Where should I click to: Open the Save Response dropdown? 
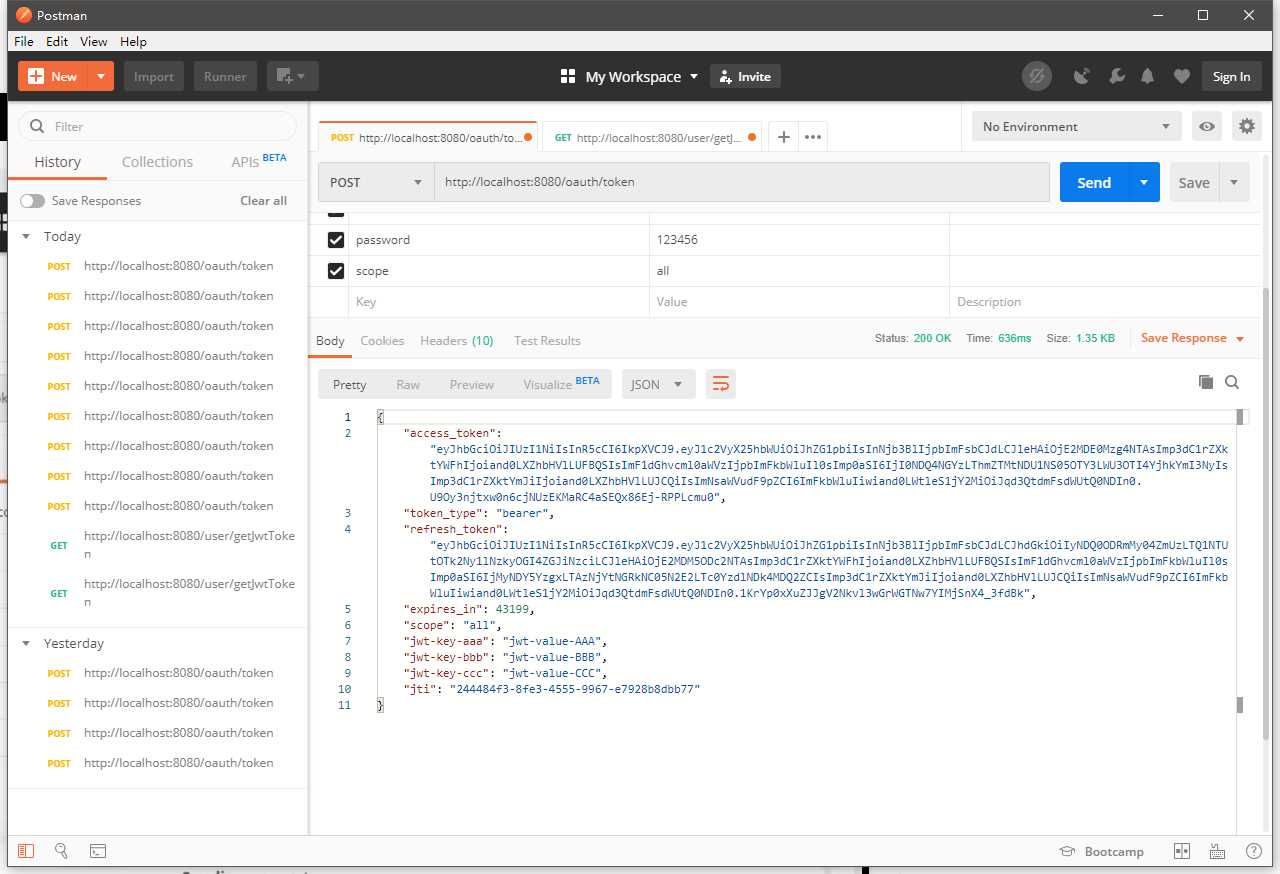click(1193, 338)
